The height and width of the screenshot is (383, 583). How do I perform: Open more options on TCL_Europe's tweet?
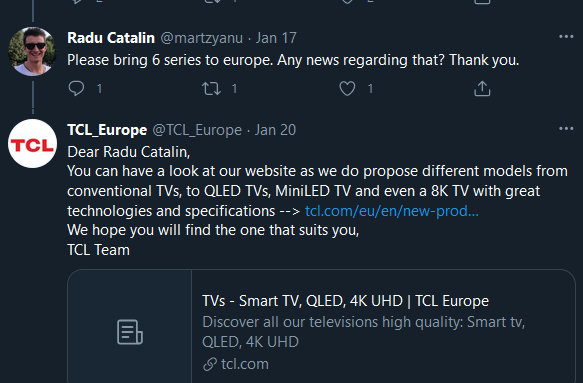tap(566, 129)
